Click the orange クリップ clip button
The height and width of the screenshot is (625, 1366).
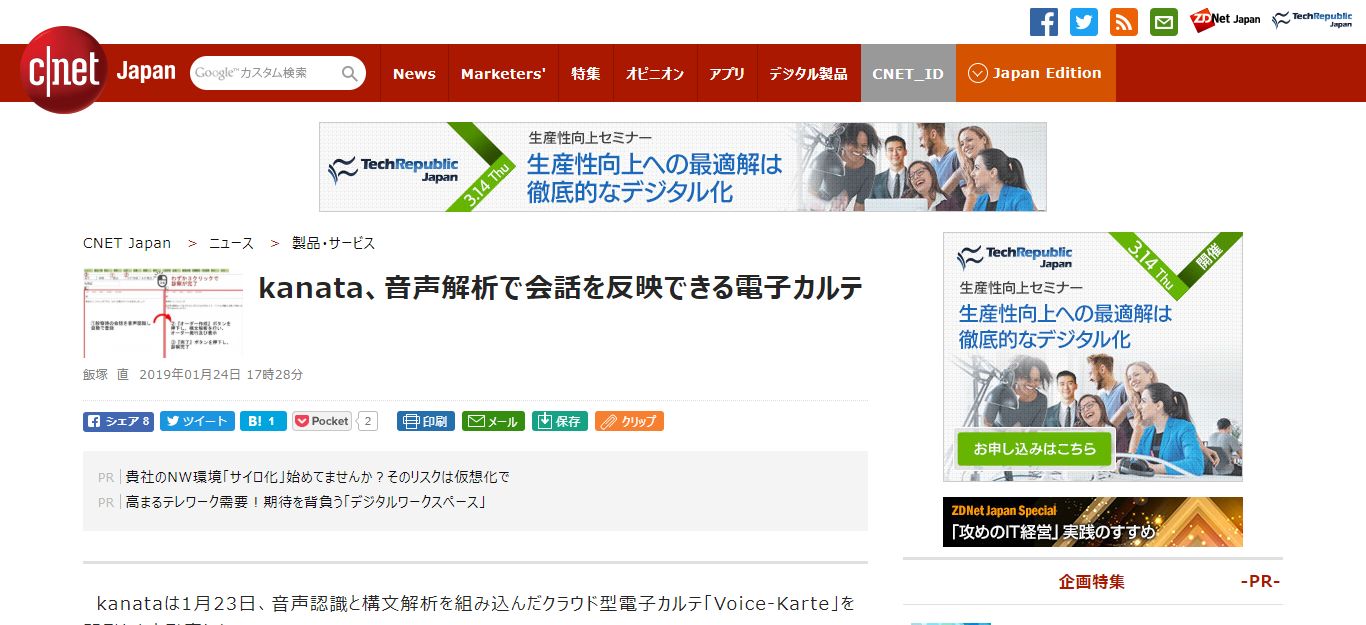click(x=629, y=421)
